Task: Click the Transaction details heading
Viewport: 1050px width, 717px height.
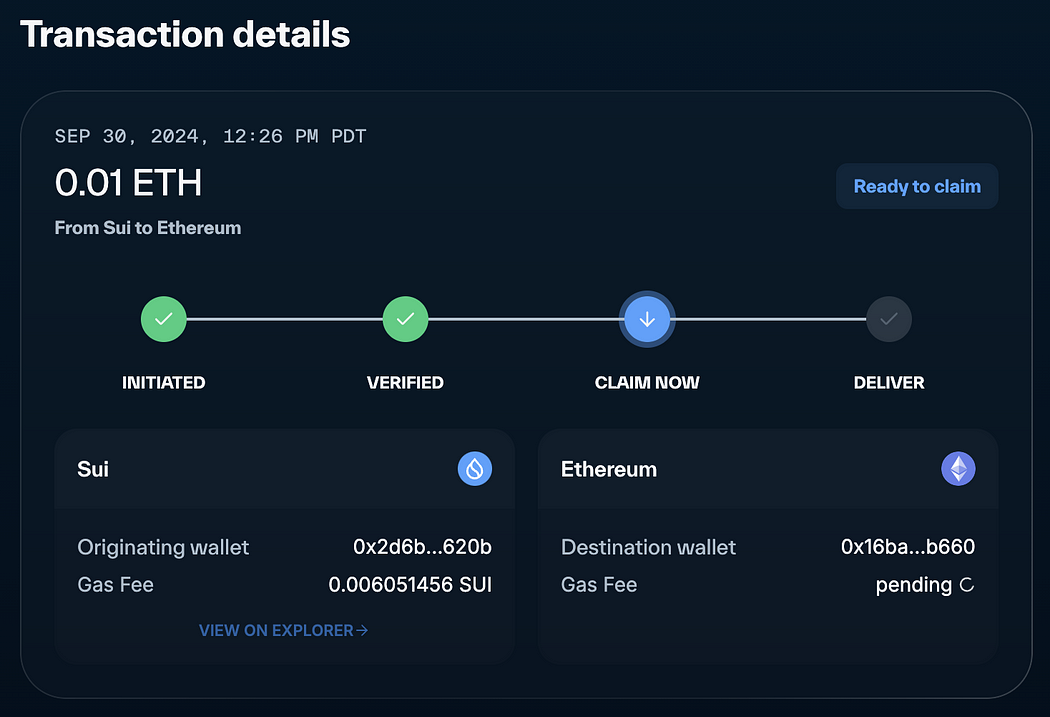Action: pos(185,35)
